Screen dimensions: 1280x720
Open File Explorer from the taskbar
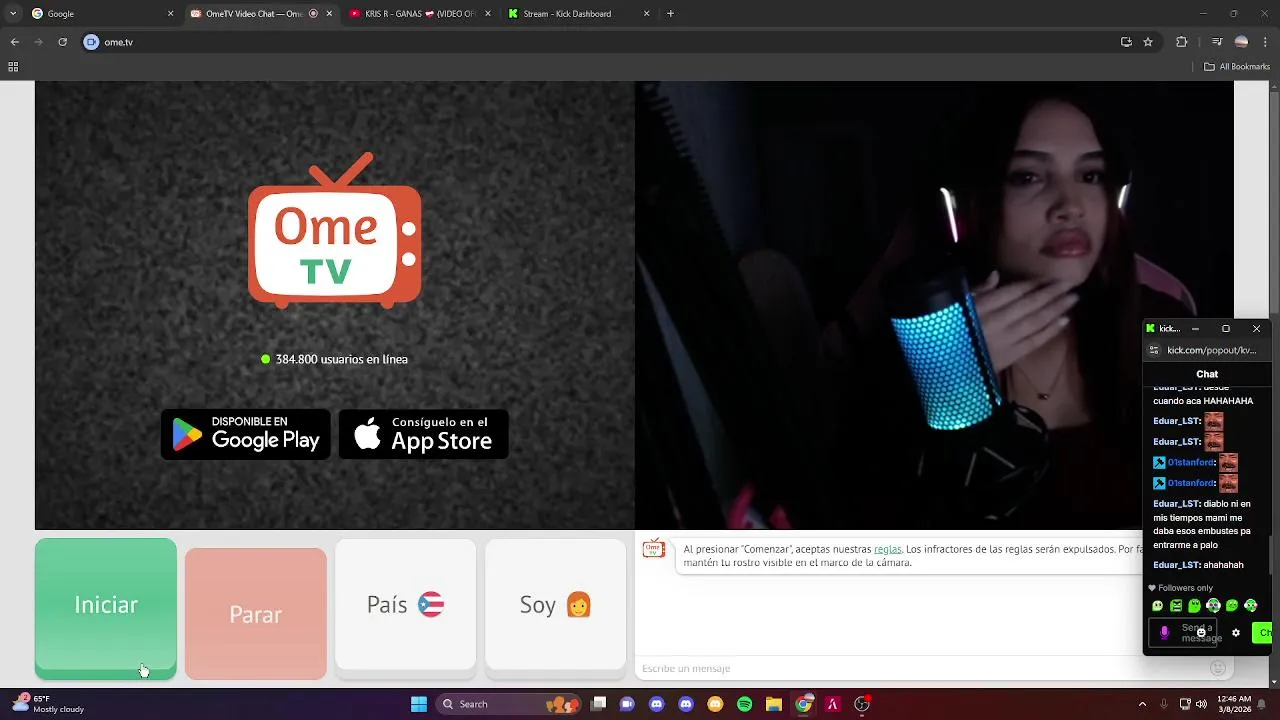pyautogui.click(x=773, y=704)
